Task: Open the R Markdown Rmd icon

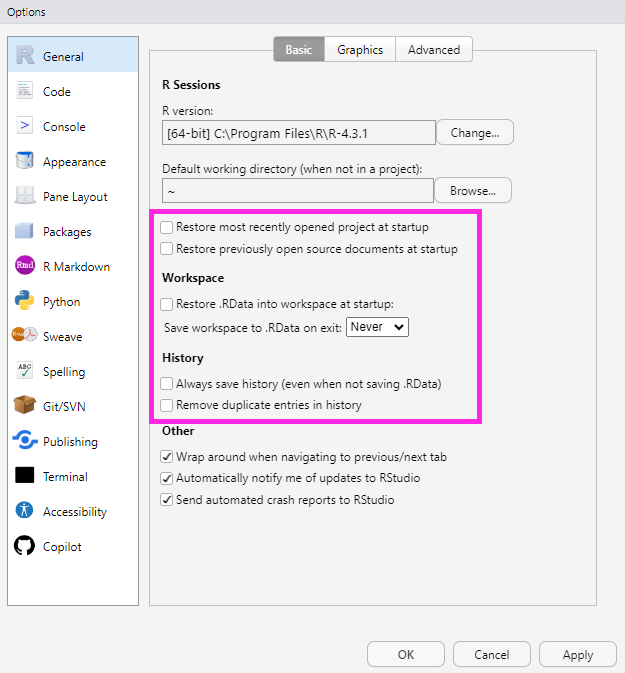Action: [x=24, y=265]
